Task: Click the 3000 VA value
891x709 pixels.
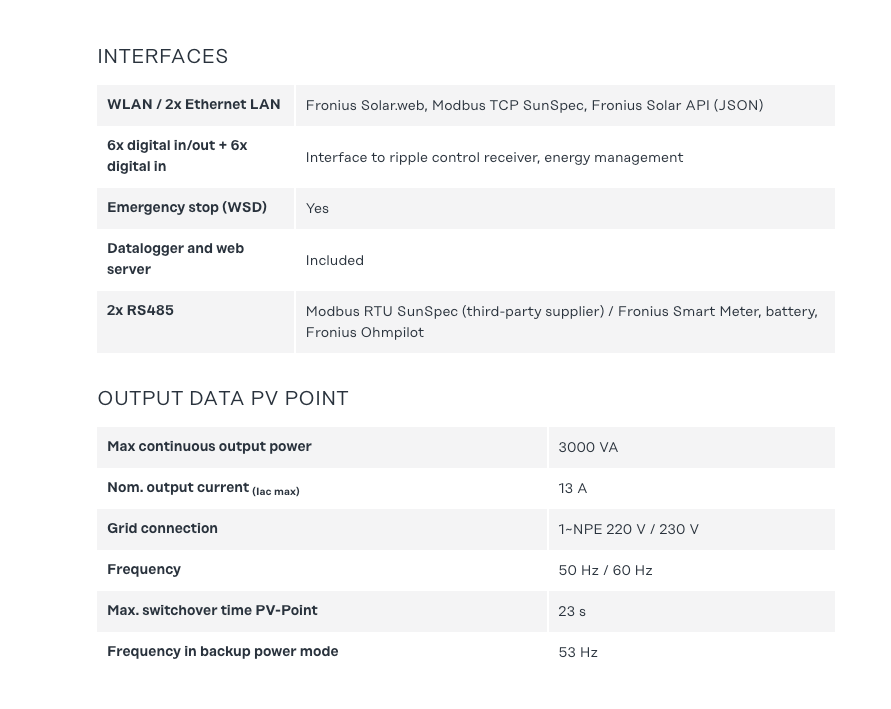Action: pos(588,447)
